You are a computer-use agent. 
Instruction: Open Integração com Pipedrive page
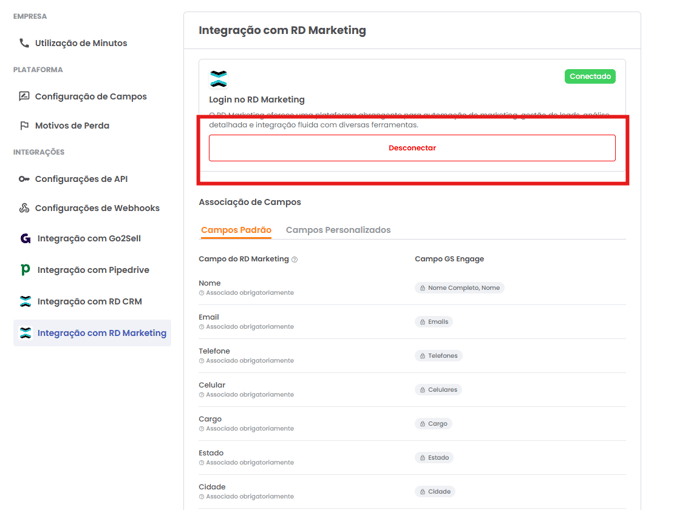pos(94,270)
